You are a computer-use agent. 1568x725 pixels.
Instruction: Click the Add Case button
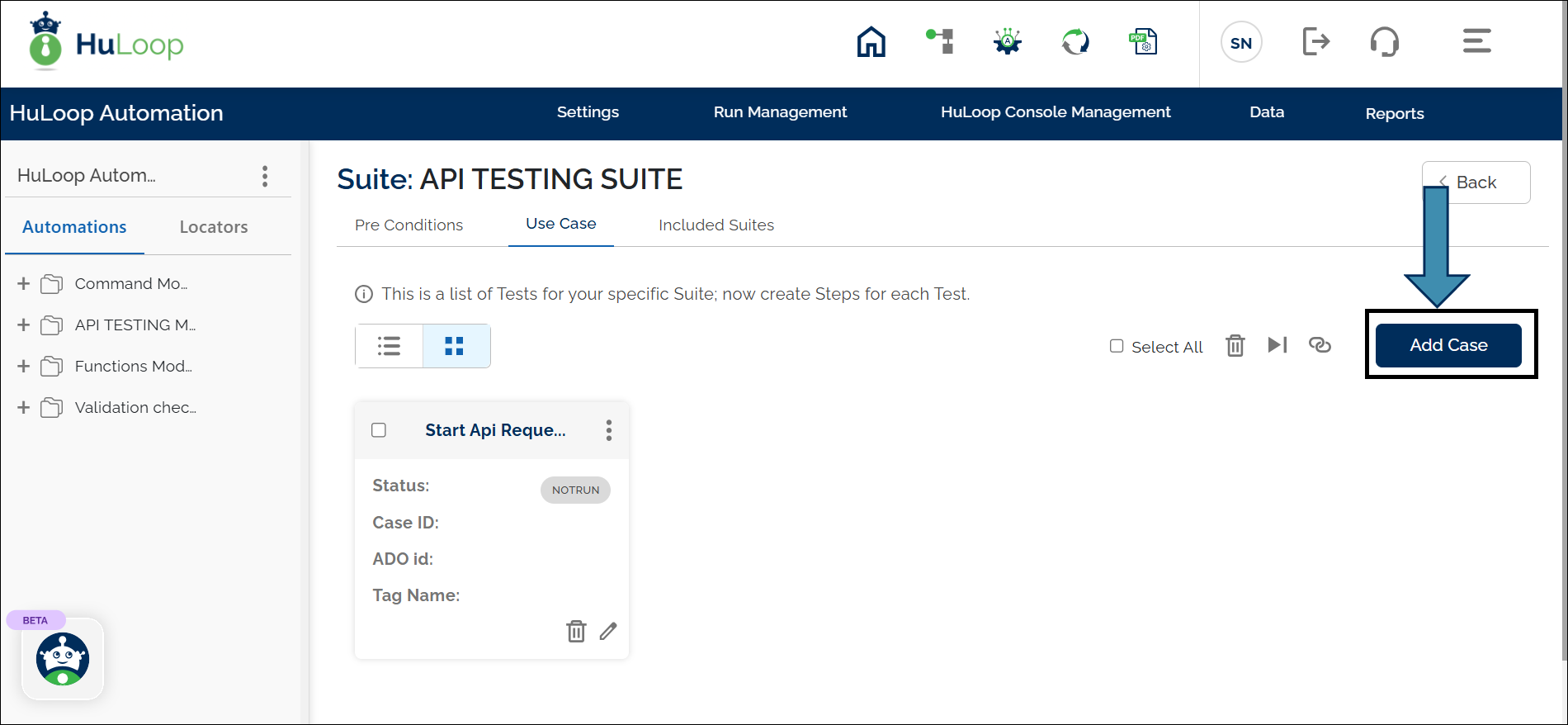click(1448, 345)
